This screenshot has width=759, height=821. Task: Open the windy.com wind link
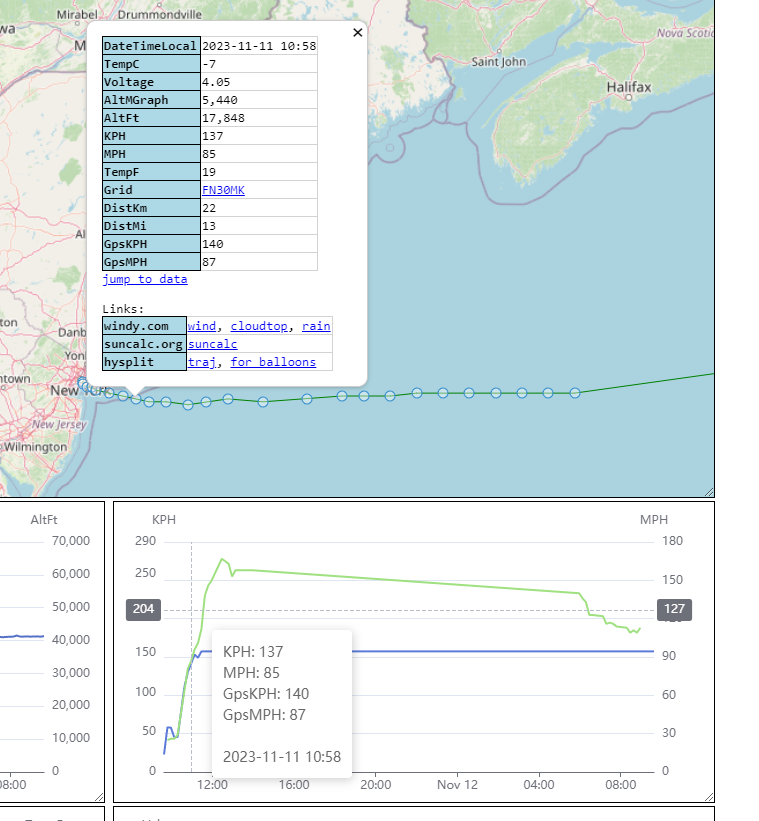(202, 326)
